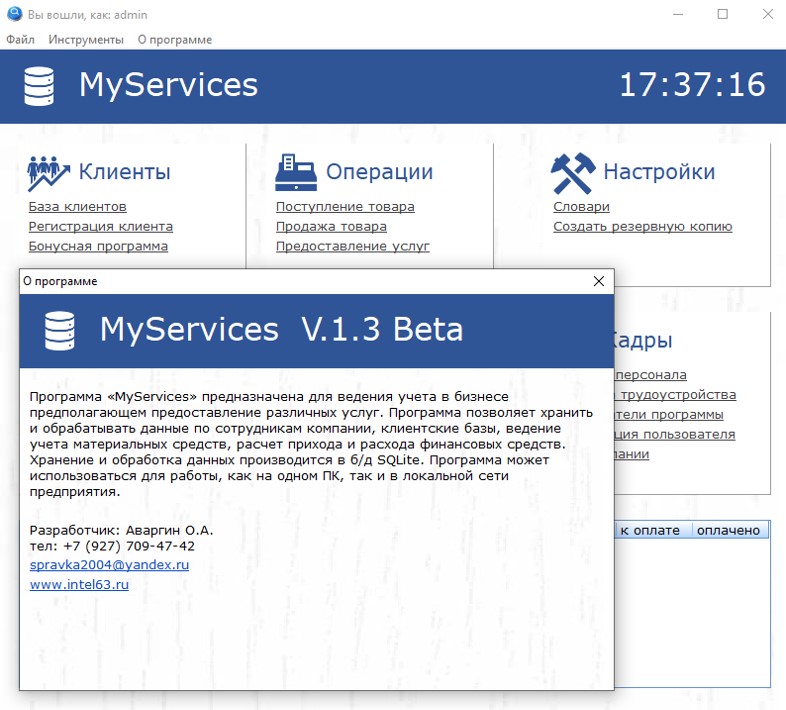This screenshot has height=710, width=786.
Task: Click the developer name Аваргин О.А.
Action: point(169,530)
